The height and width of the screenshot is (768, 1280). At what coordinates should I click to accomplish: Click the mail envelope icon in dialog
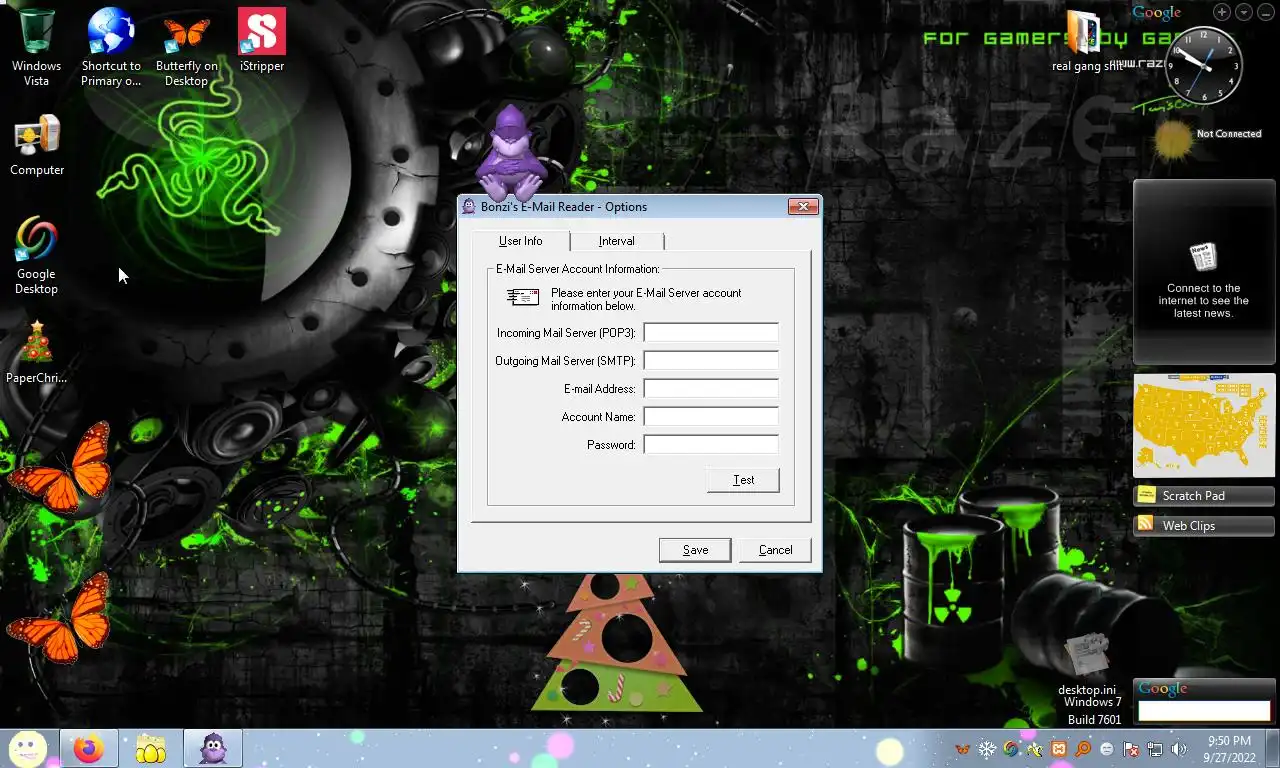522,297
